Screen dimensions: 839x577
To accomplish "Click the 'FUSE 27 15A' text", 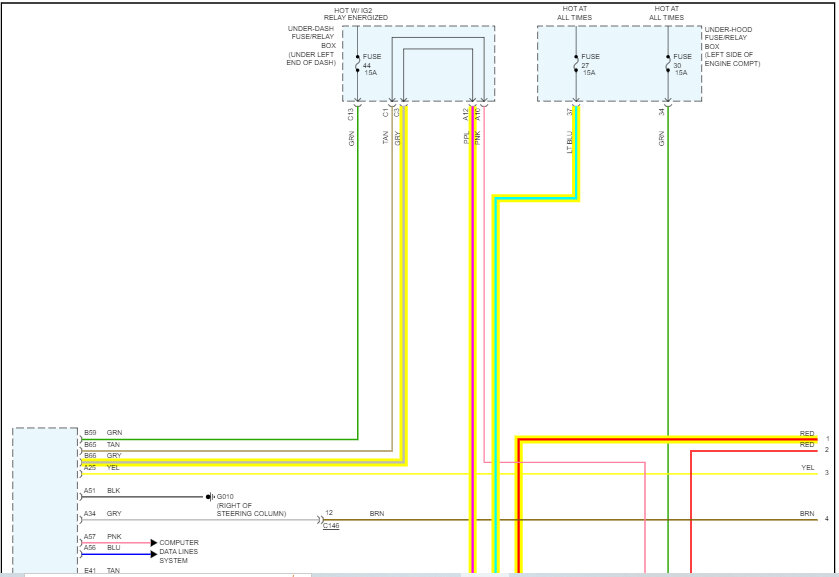I will pos(590,64).
